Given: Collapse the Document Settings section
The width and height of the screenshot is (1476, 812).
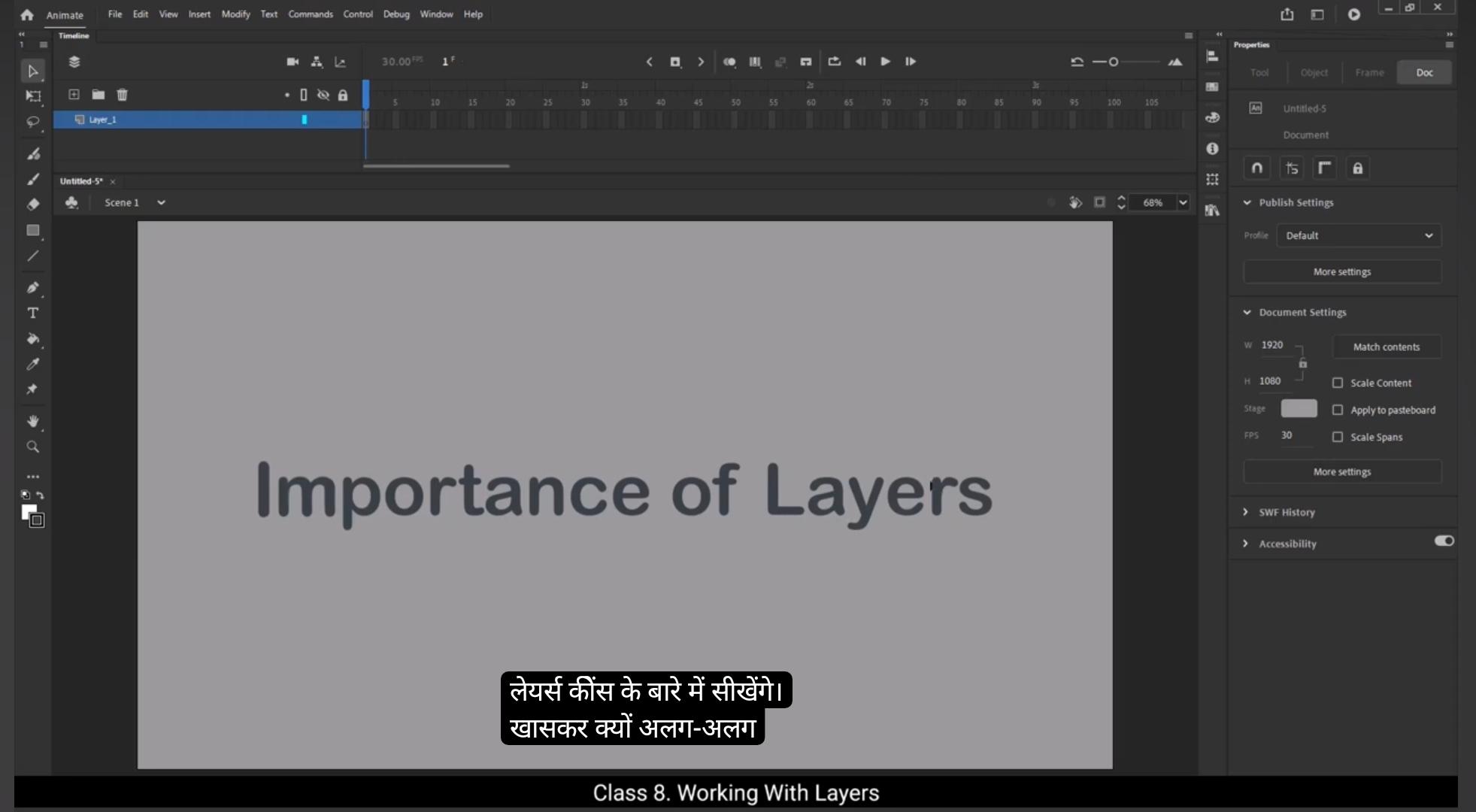Looking at the screenshot, I should [x=1247, y=313].
